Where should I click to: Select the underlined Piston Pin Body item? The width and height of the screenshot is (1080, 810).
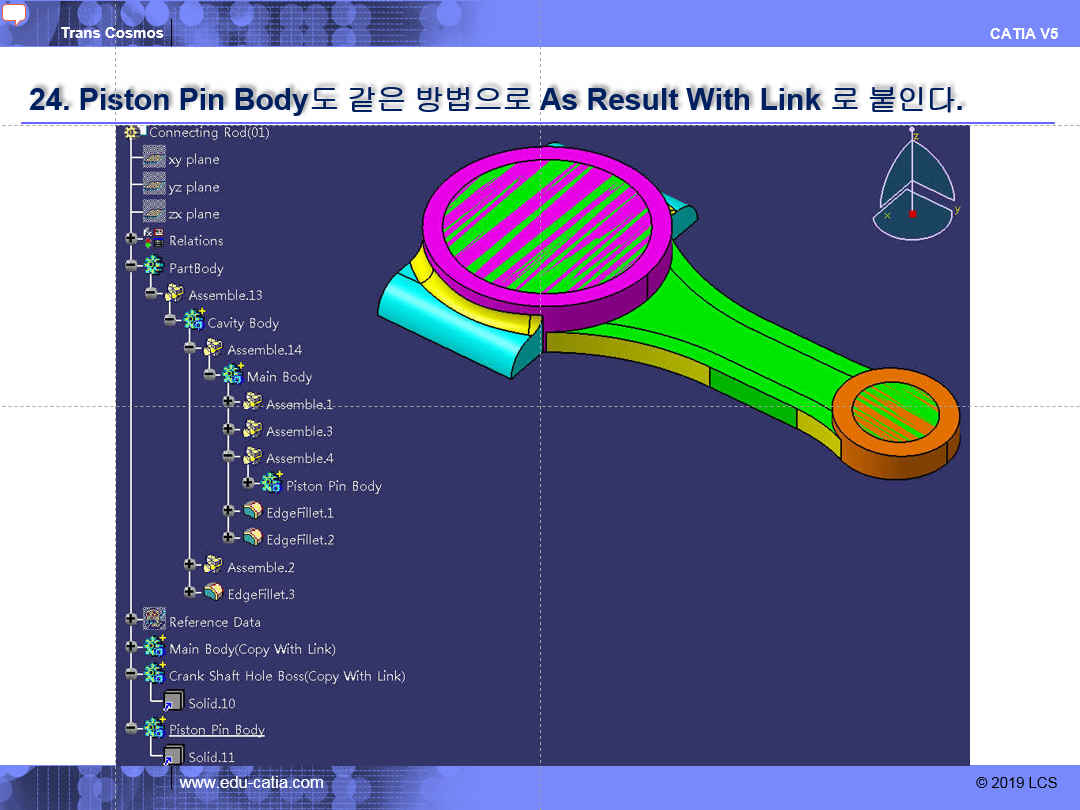(x=216, y=730)
